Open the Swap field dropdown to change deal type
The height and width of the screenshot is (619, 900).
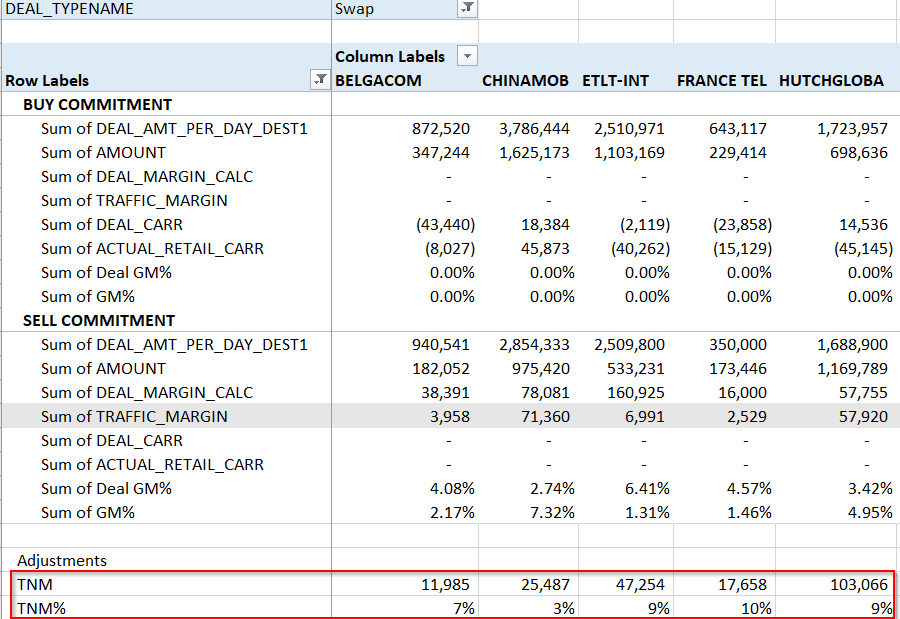tap(468, 8)
